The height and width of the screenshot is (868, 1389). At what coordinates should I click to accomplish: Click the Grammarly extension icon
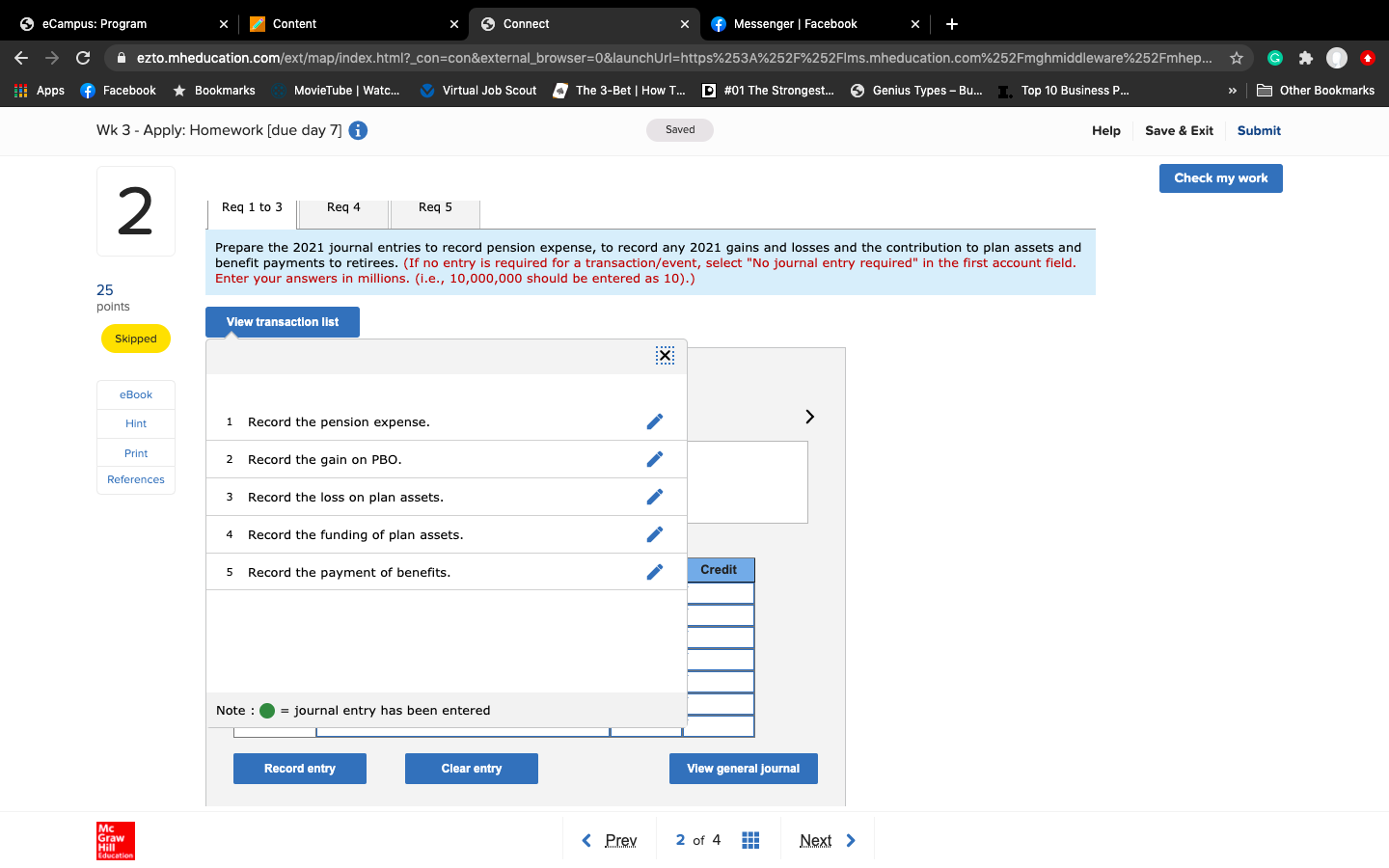point(1275,58)
